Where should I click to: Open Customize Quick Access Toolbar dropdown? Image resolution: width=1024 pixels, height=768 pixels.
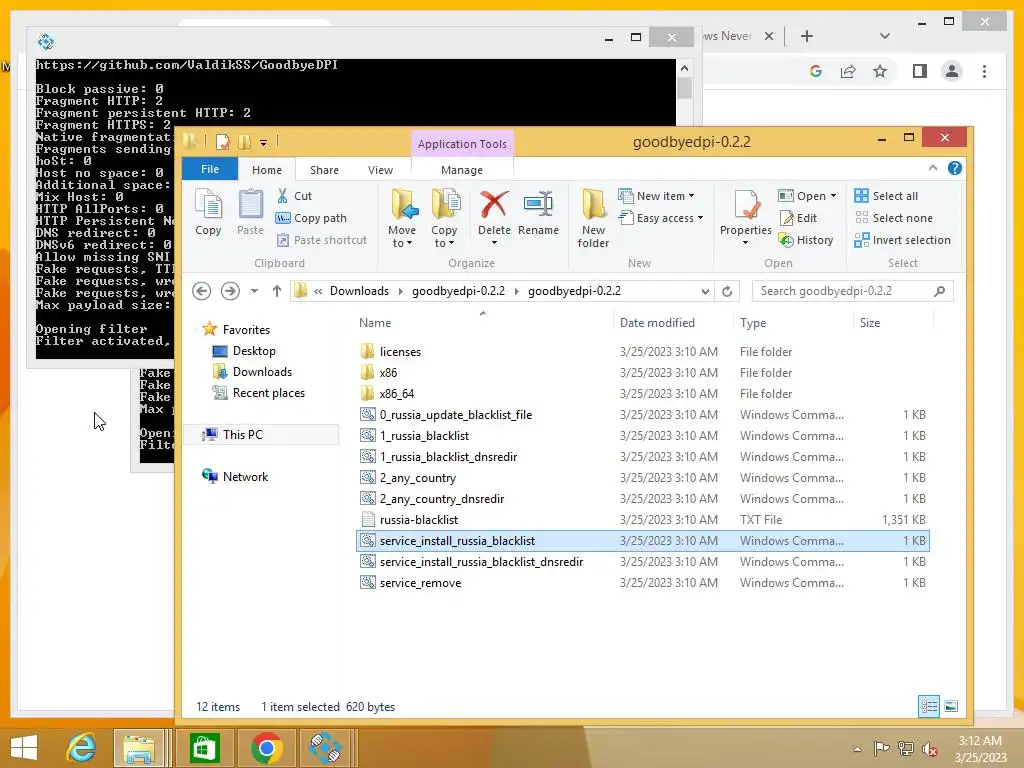click(263, 142)
